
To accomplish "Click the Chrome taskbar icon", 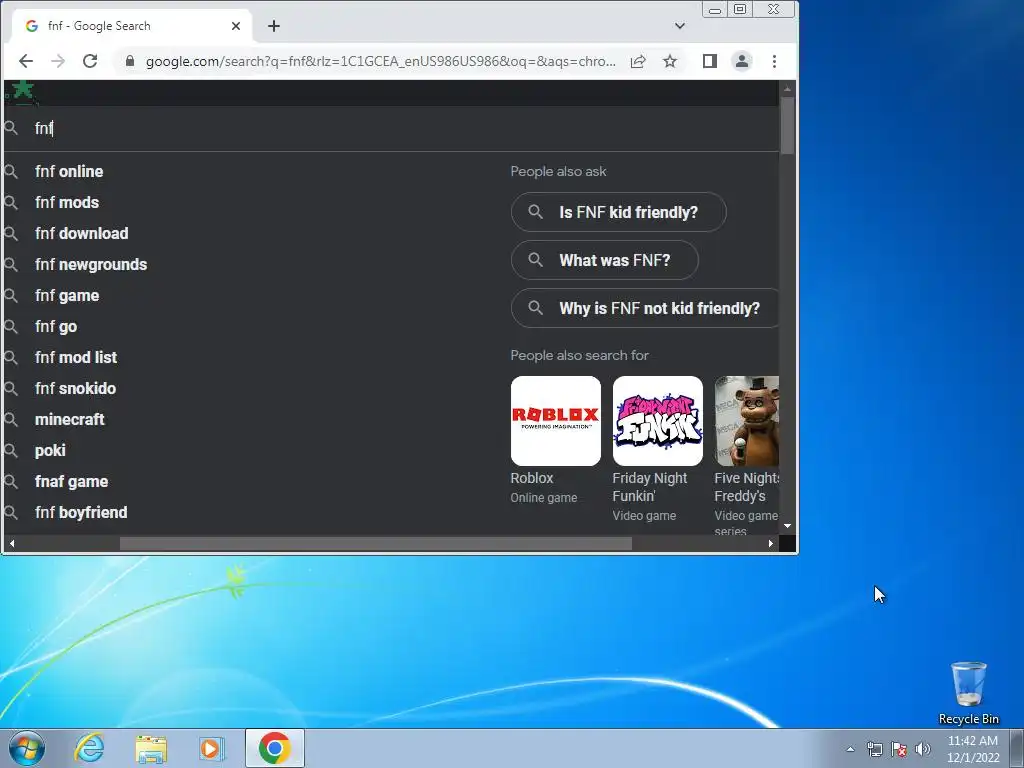I will click(274, 748).
